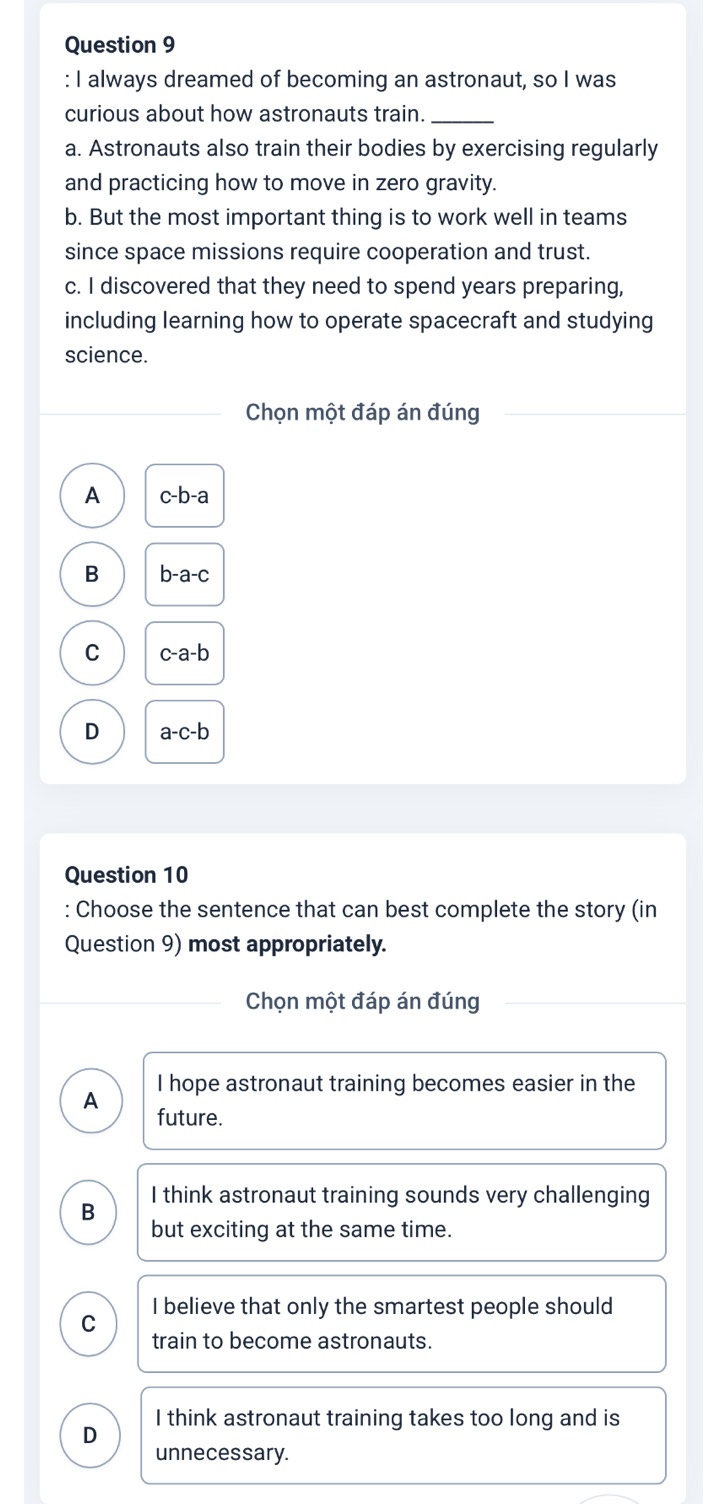Select radio option D for Question 9

point(93,732)
